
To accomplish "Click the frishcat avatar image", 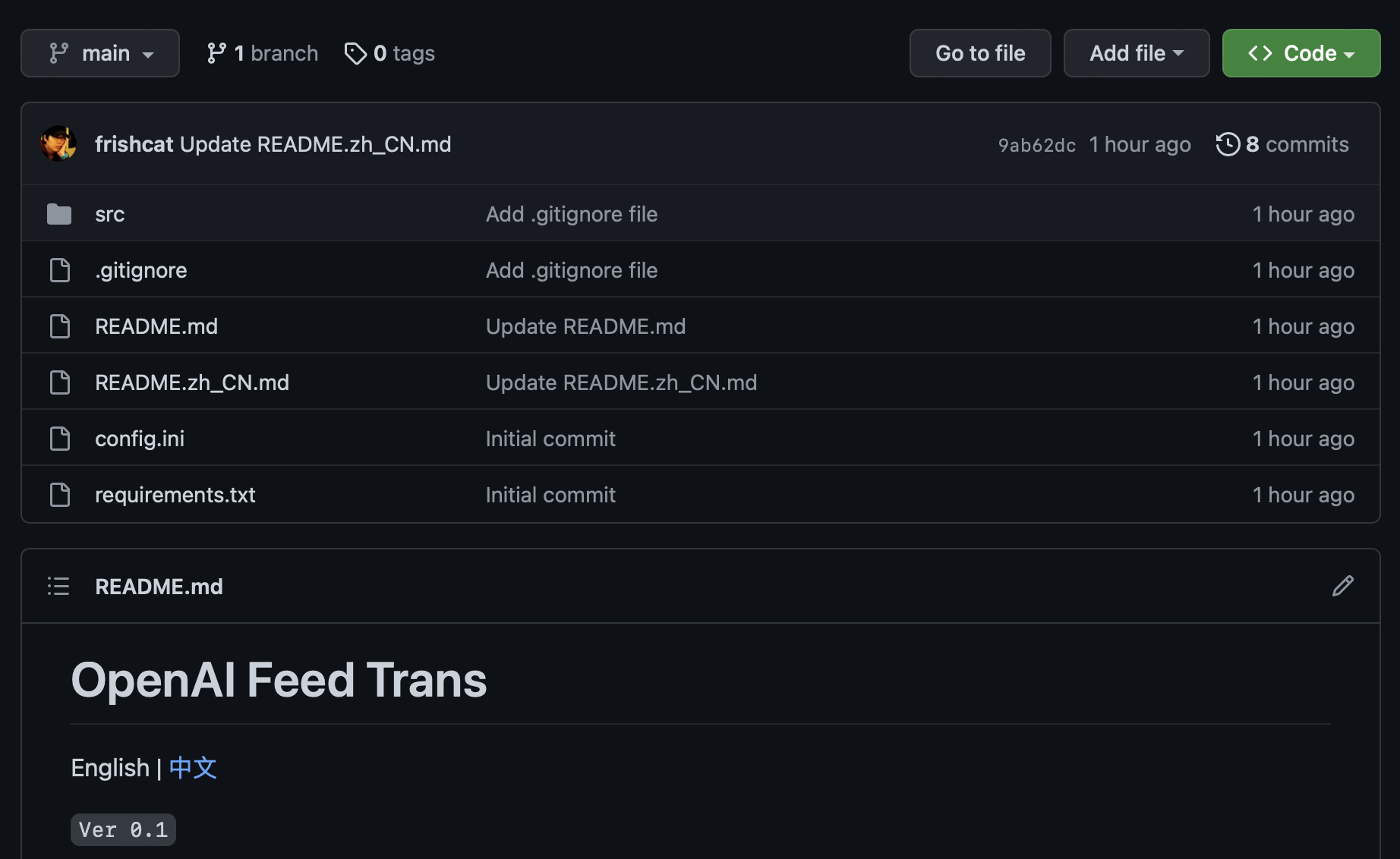I will pos(58,143).
